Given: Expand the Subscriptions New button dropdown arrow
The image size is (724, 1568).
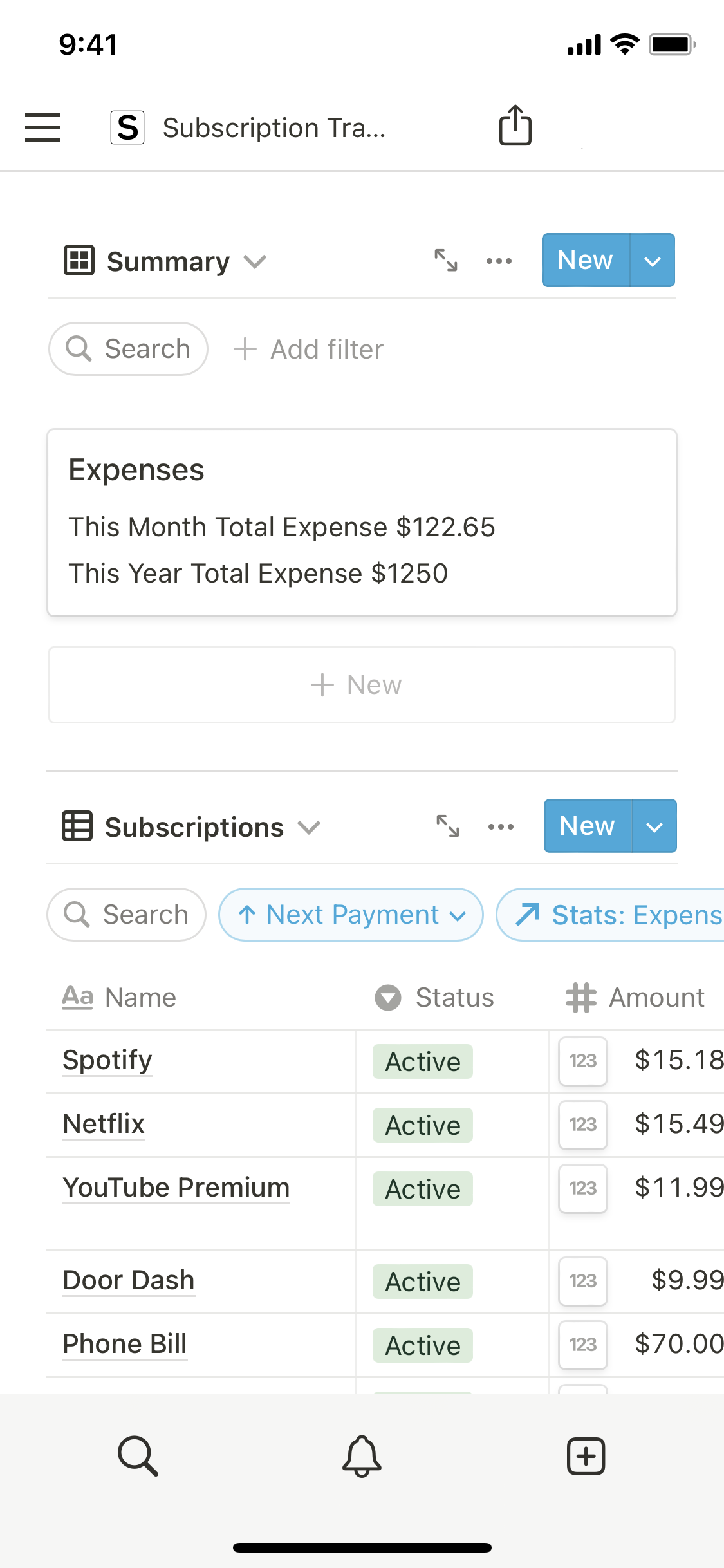Looking at the screenshot, I should pyautogui.click(x=654, y=826).
